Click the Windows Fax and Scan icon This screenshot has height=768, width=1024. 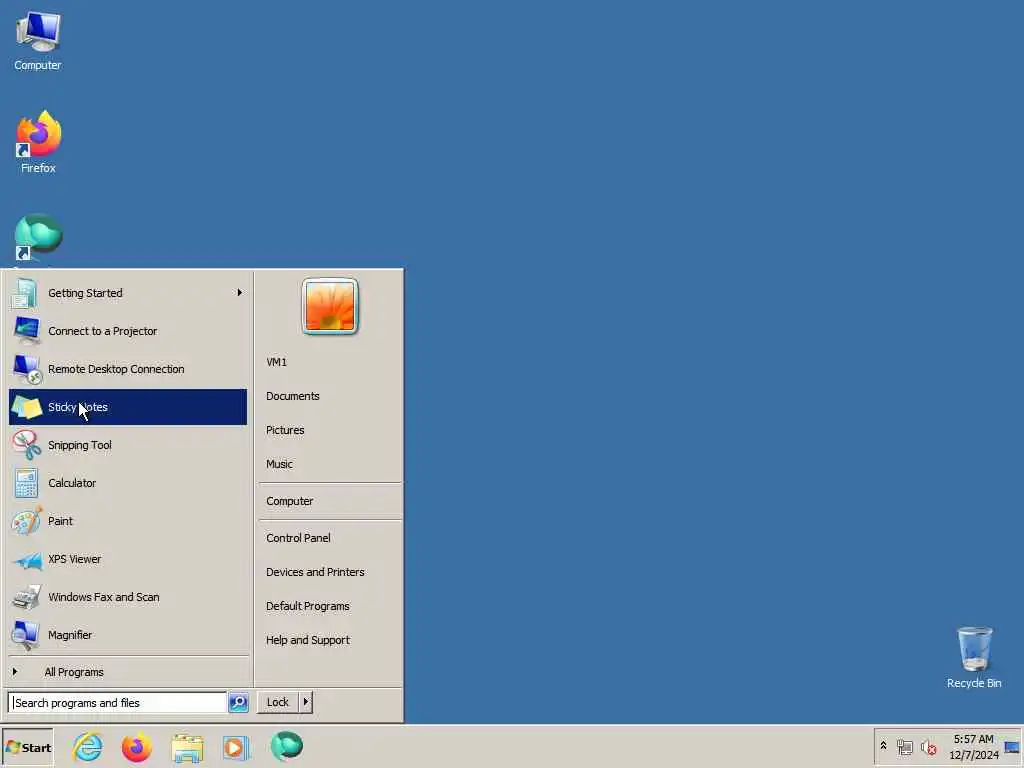click(27, 597)
